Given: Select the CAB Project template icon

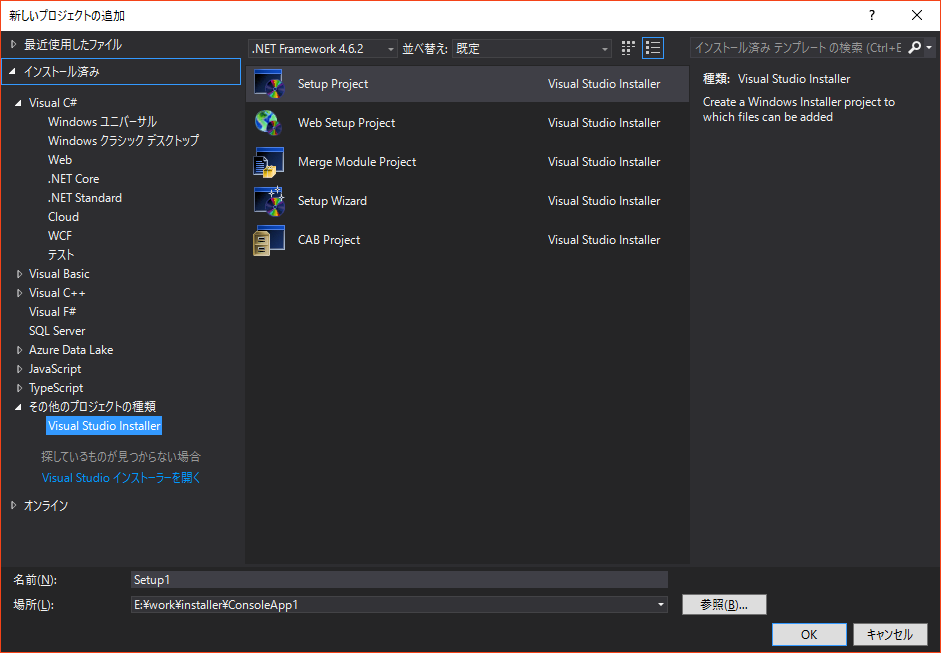Looking at the screenshot, I should point(268,239).
